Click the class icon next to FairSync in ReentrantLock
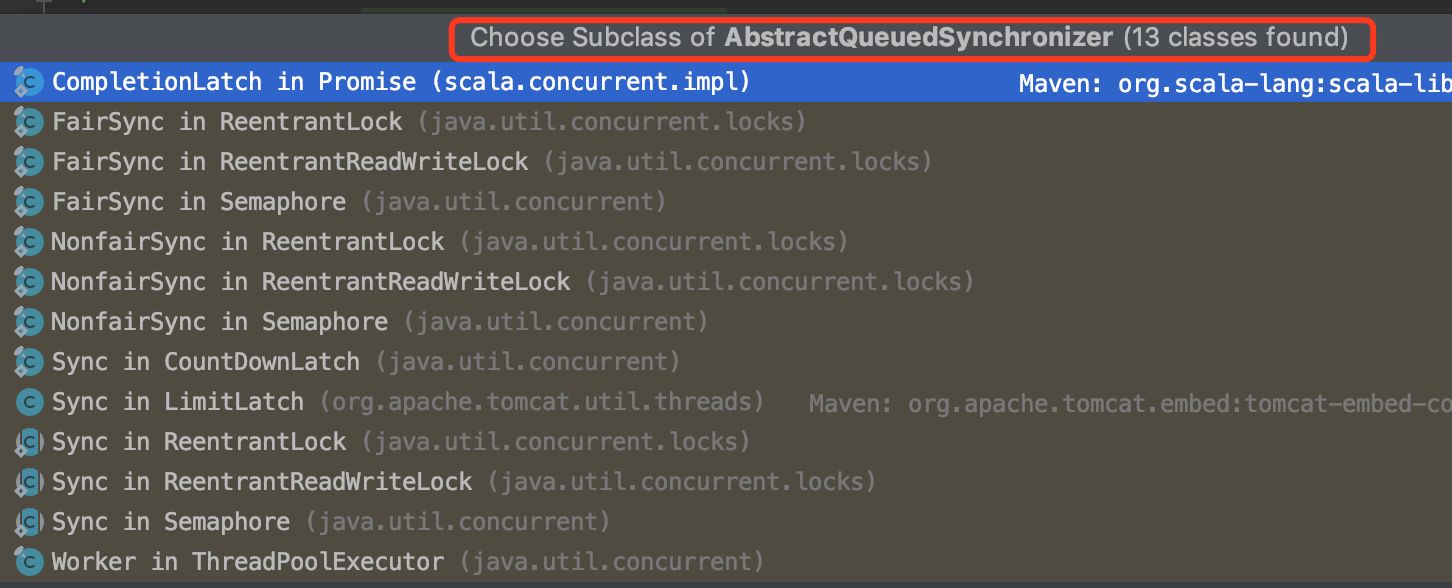This screenshot has width=1452, height=588. tap(27, 121)
